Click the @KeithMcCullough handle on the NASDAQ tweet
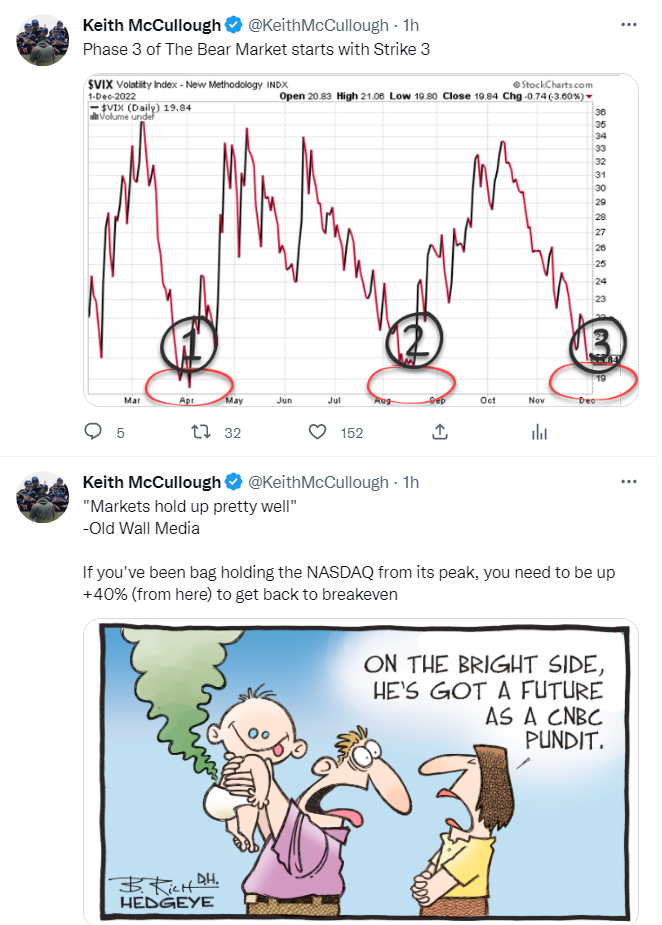Viewport: 662px width, 925px height. 319,482
